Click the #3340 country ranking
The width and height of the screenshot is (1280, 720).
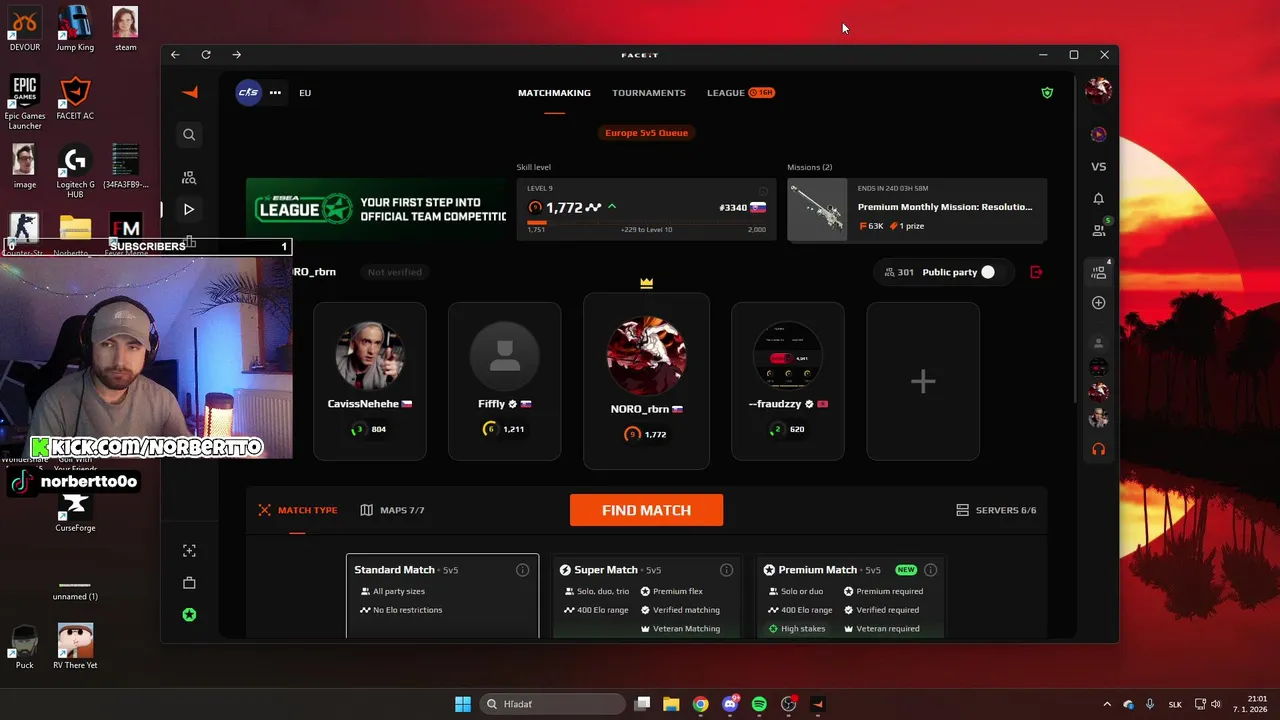click(x=742, y=208)
